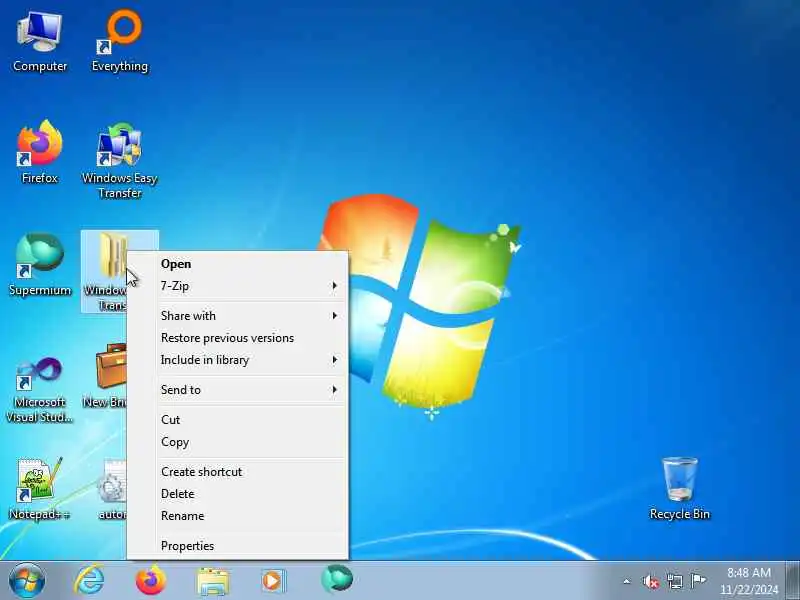Viewport: 800px width, 600px height.
Task: Select the Notepad++ desktop shortcut
Action: click(40, 489)
